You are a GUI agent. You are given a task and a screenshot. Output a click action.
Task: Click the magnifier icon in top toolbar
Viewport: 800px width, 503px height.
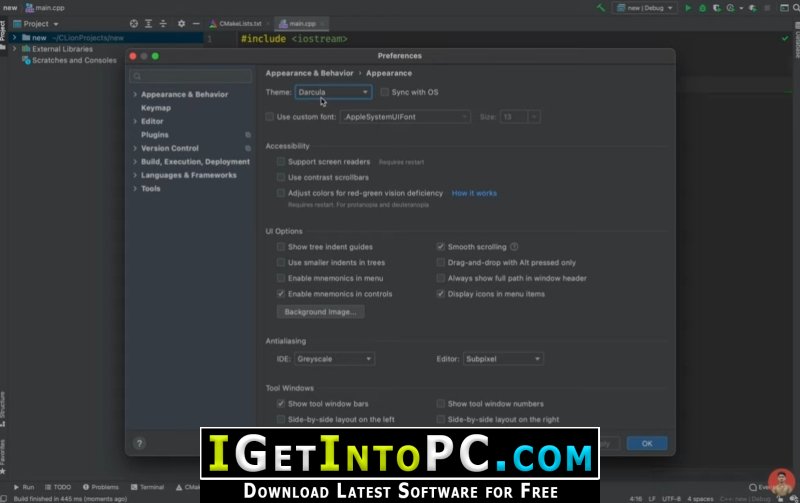796,8
